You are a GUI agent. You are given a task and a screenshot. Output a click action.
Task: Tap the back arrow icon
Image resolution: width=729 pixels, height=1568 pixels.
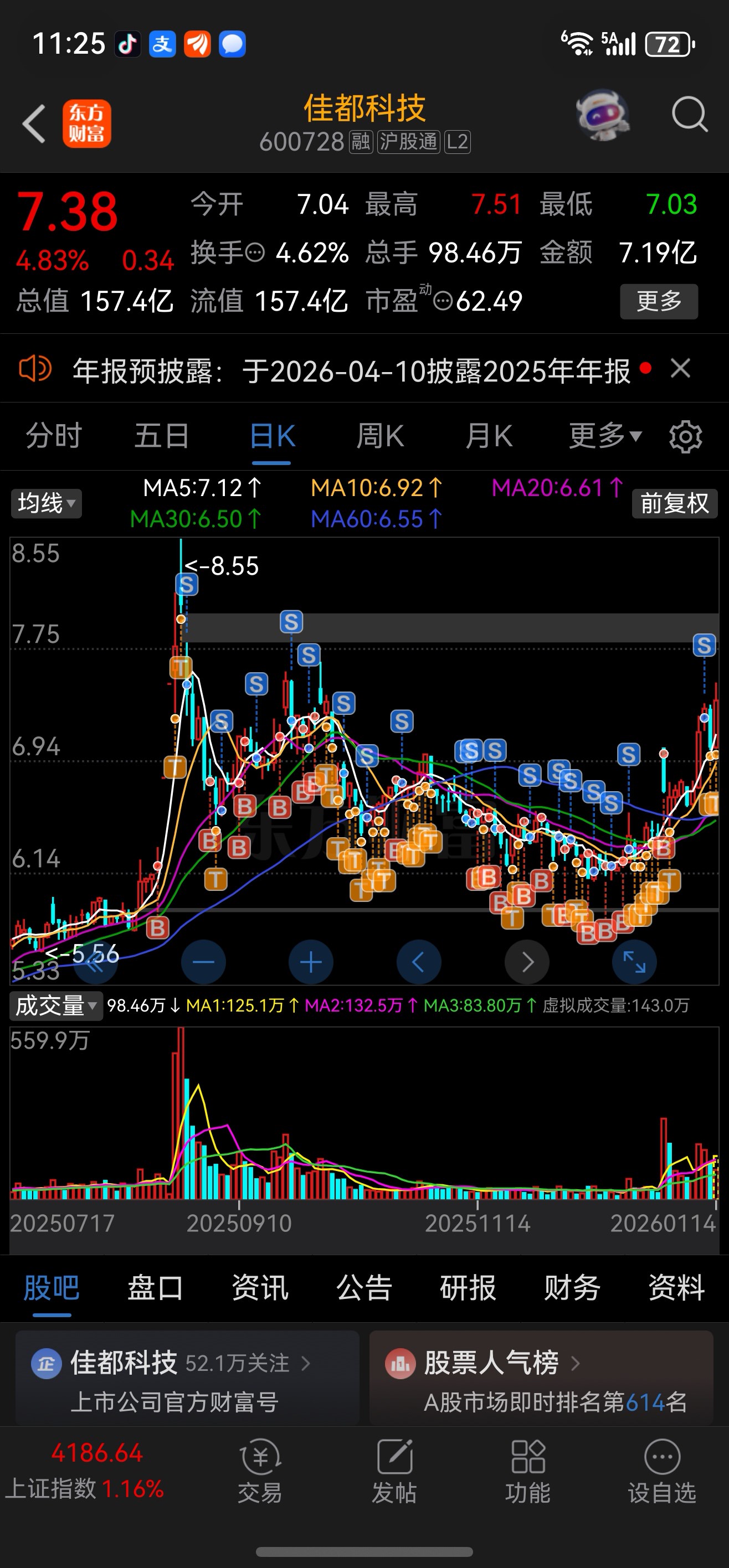pyautogui.click(x=34, y=123)
